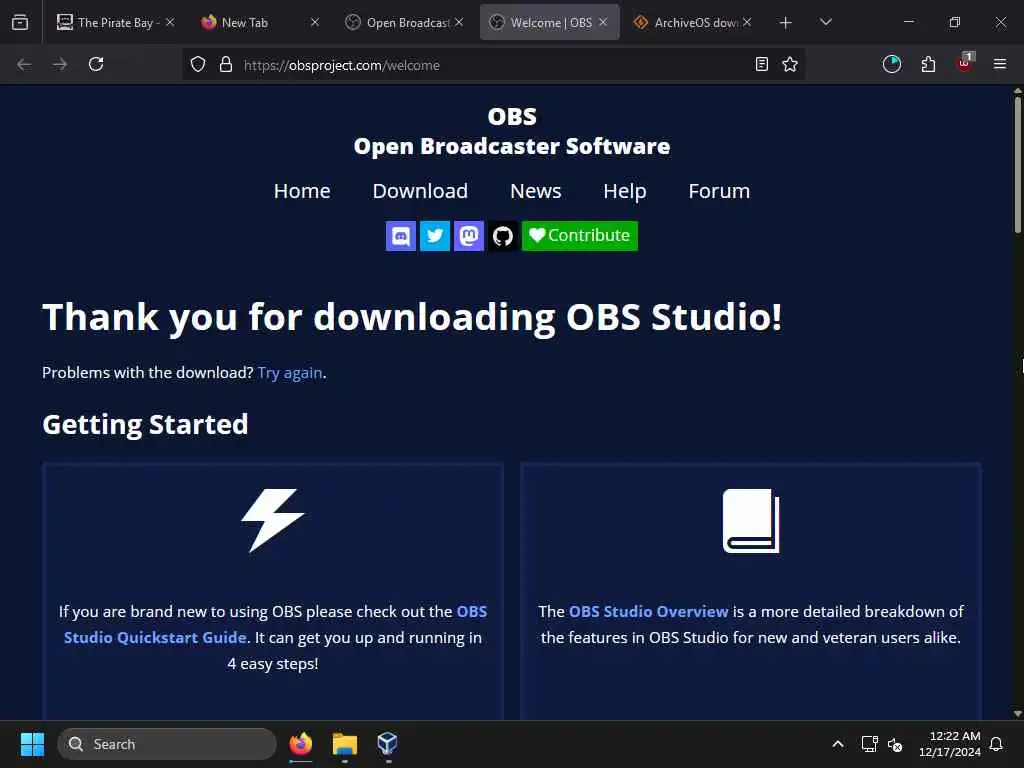Click the scrollbar down arrow
Screen dimensions: 1024x768
point(1017,714)
